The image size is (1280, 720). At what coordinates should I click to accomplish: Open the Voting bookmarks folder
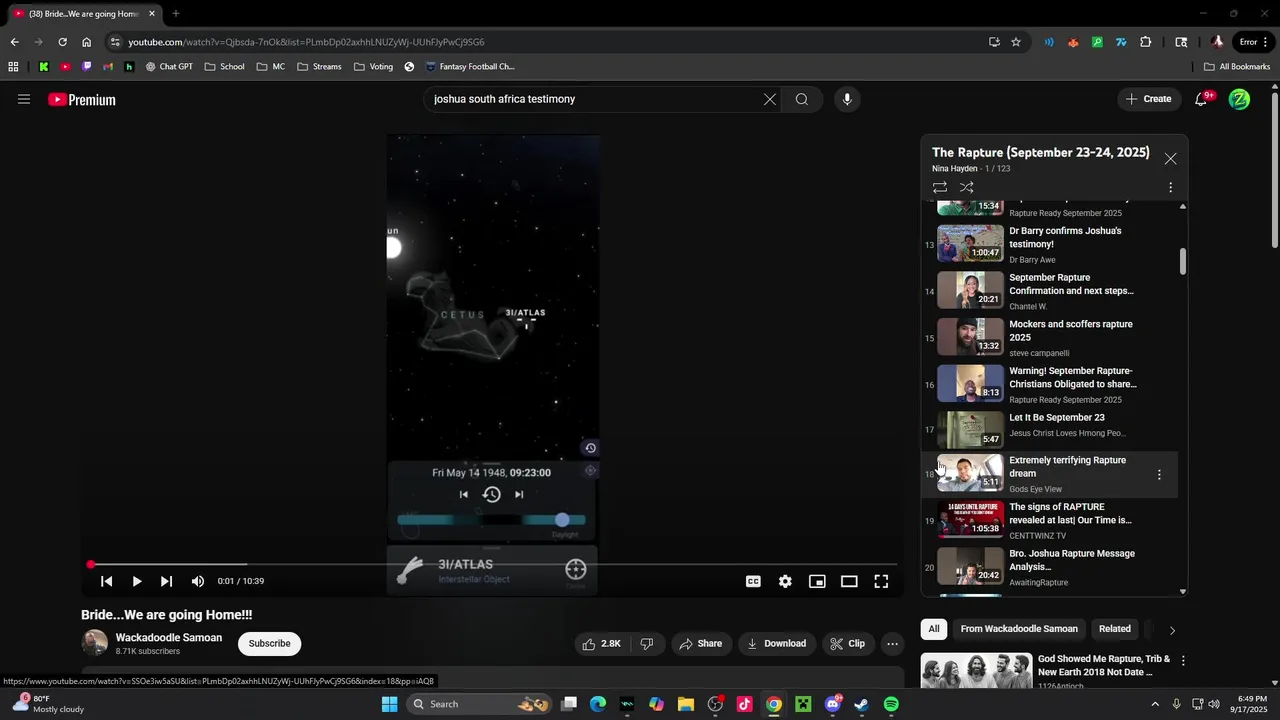coord(373,67)
